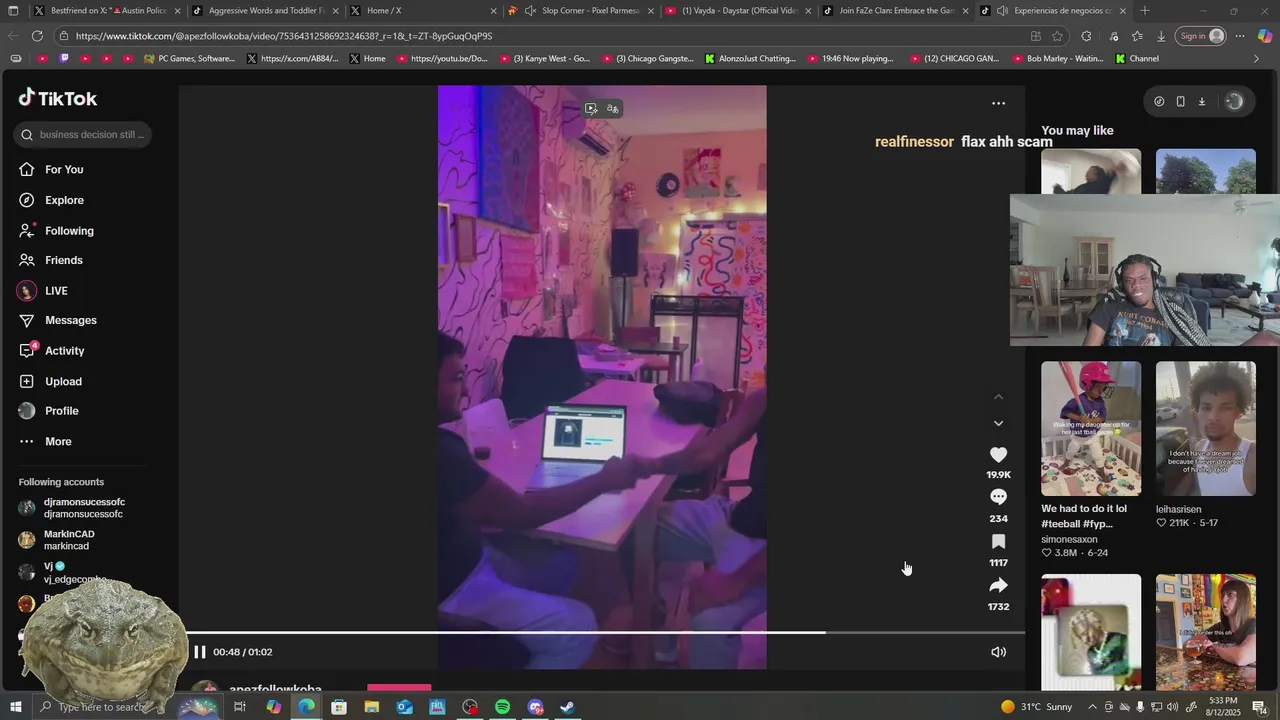This screenshot has width=1280, height=720.
Task: Open the Friends page
Action: click(x=63, y=260)
